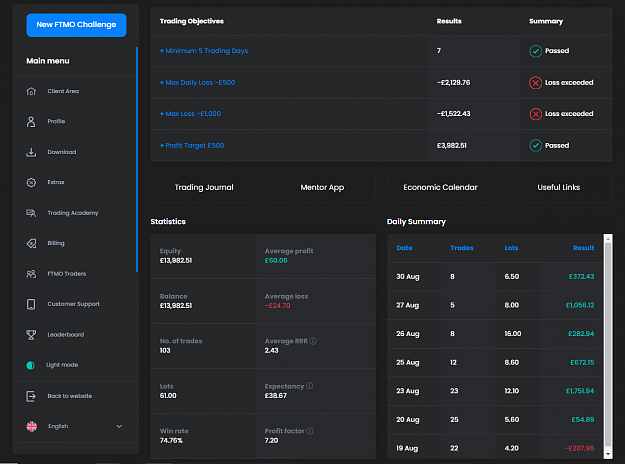Click the Leaderboard trophy icon

coord(31,335)
